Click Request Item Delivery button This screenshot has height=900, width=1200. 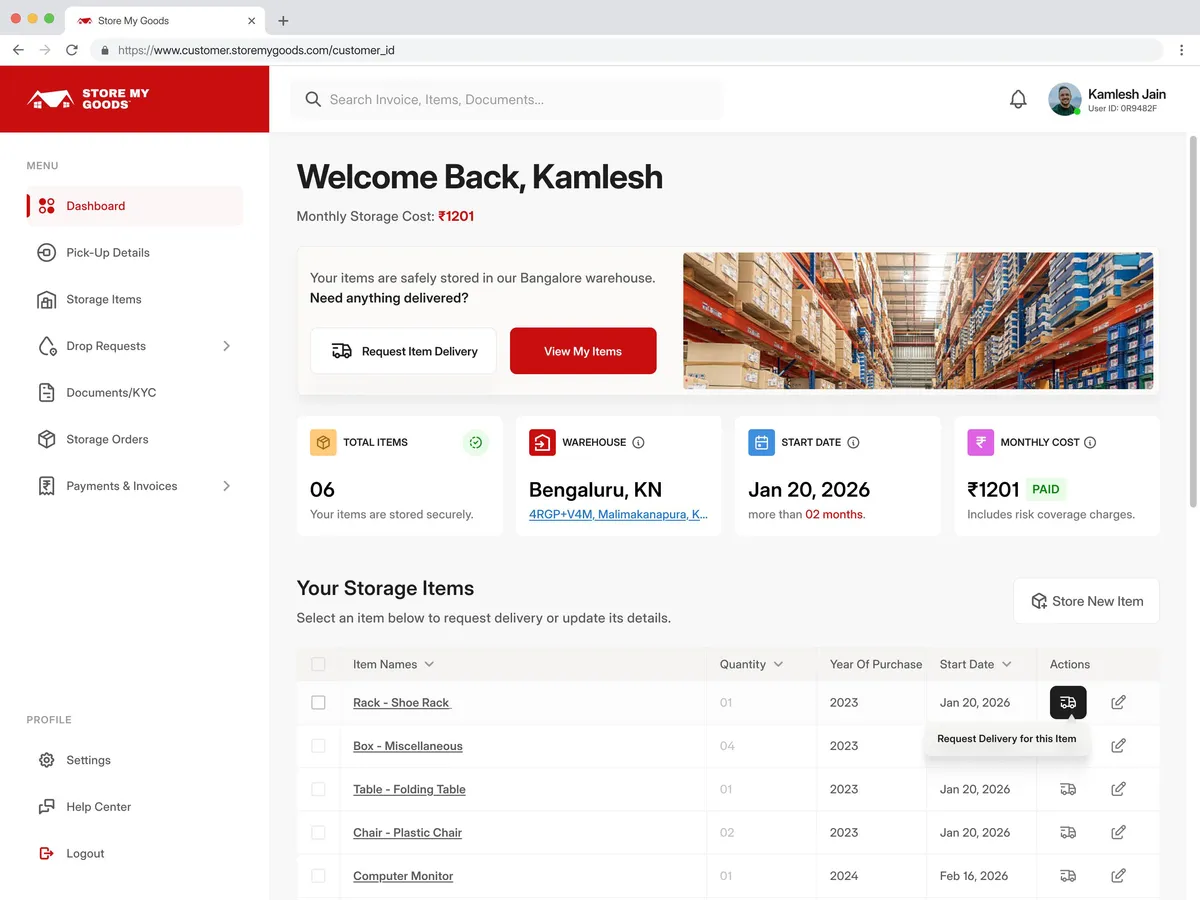pyautogui.click(x=403, y=351)
